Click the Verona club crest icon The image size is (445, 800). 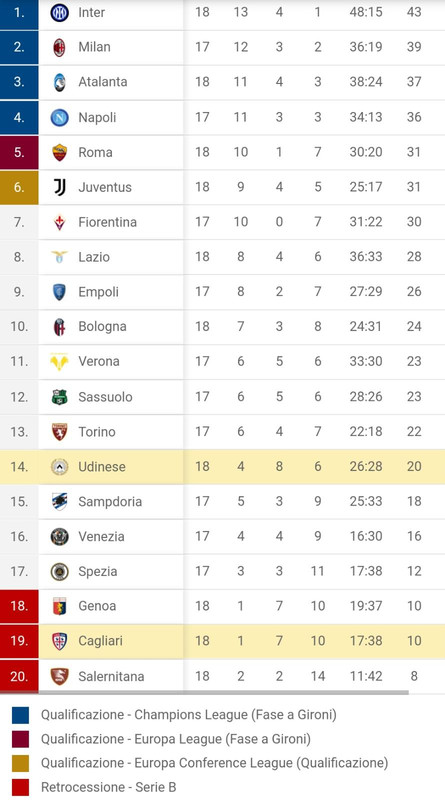(60, 362)
